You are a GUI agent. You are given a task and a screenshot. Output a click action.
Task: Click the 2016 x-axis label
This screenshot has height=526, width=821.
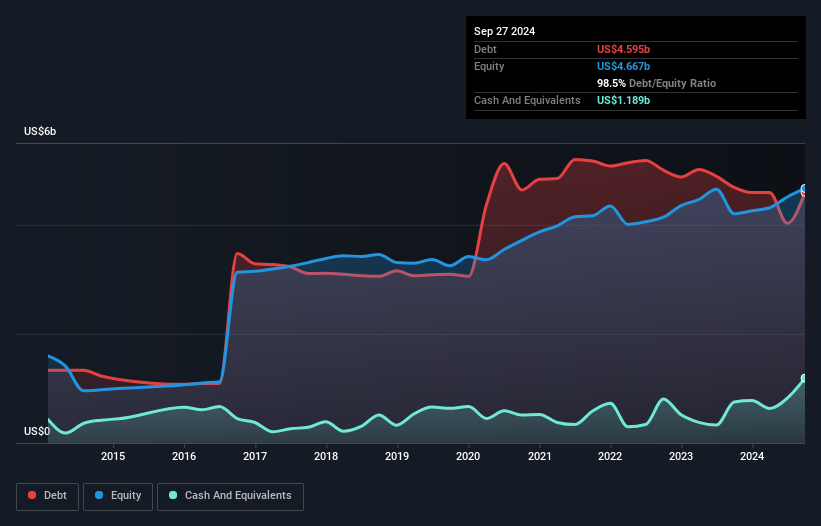click(184, 456)
